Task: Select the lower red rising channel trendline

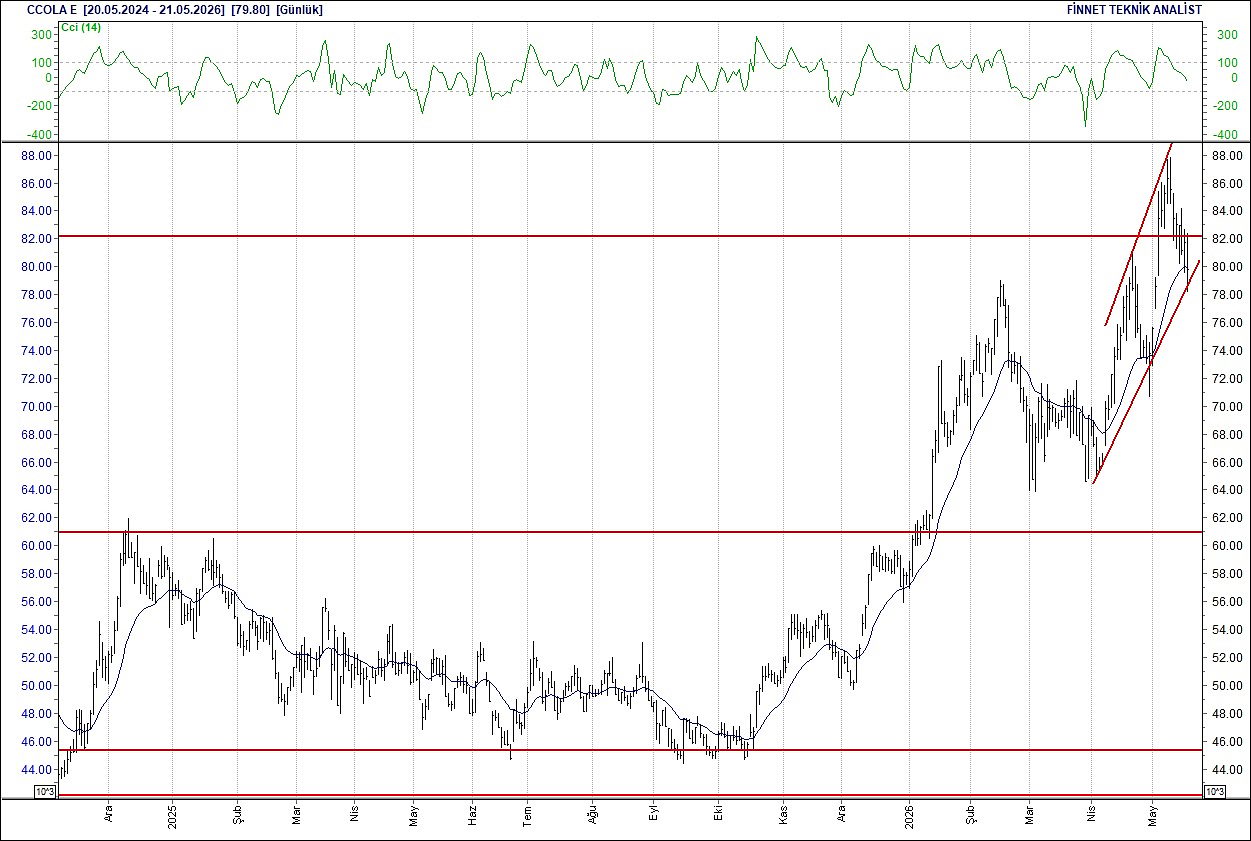Action: pos(1146,372)
